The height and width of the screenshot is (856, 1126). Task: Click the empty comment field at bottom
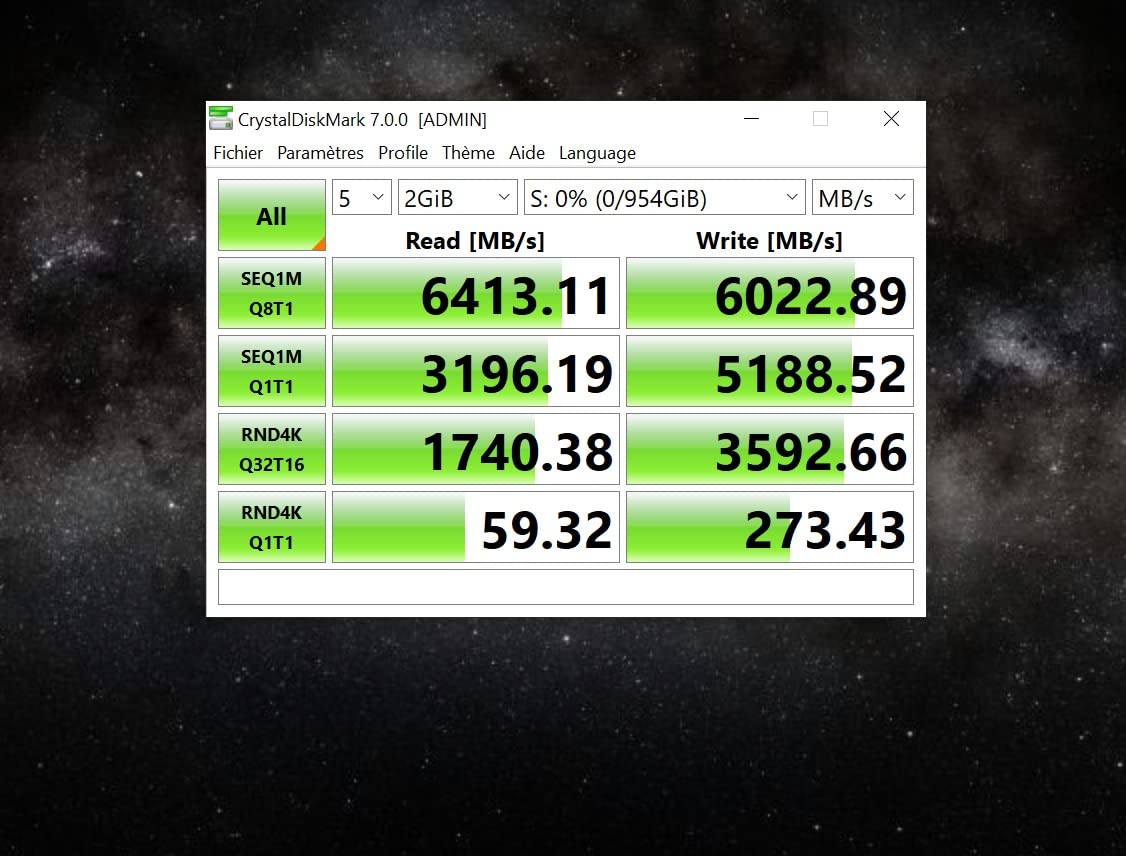566,587
